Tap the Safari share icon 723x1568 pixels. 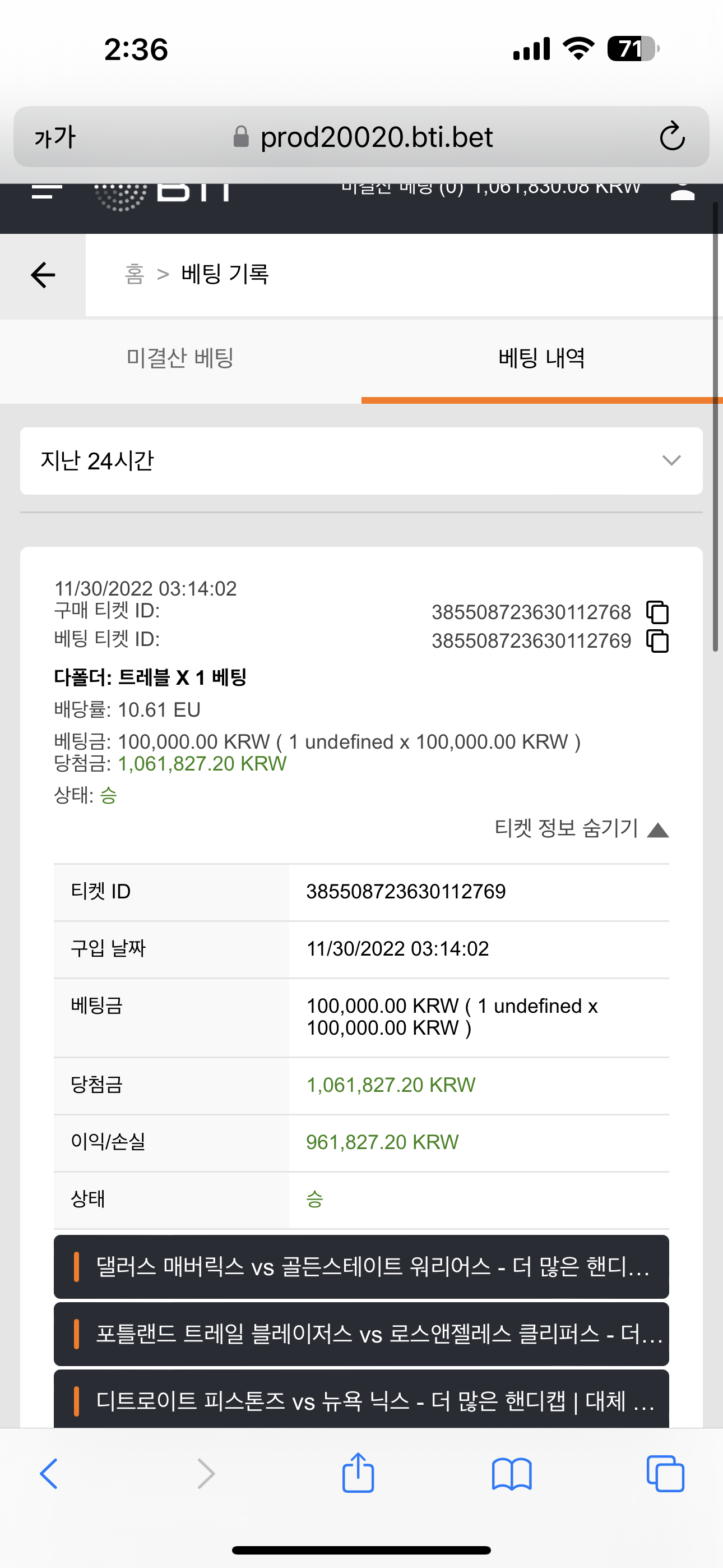tap(358, 1473)
